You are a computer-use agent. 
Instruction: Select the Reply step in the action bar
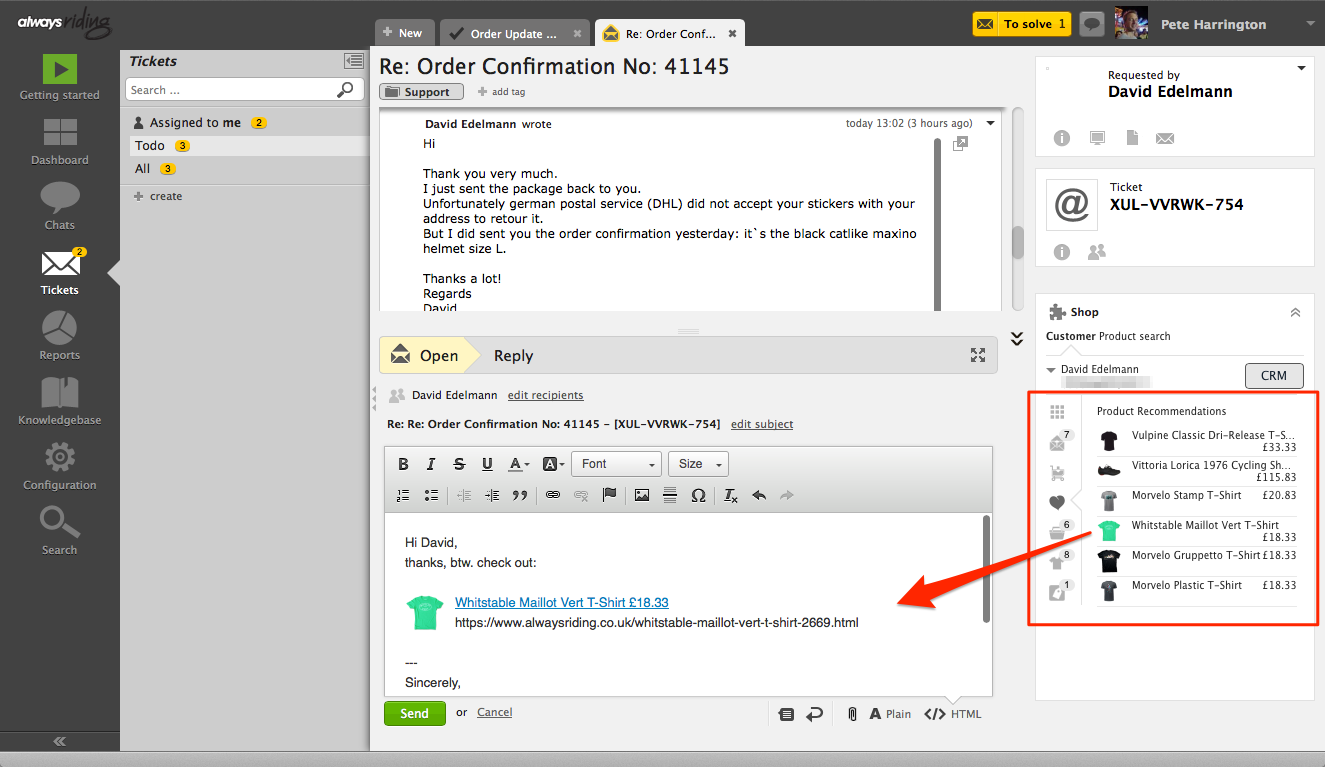click(513, 356)
